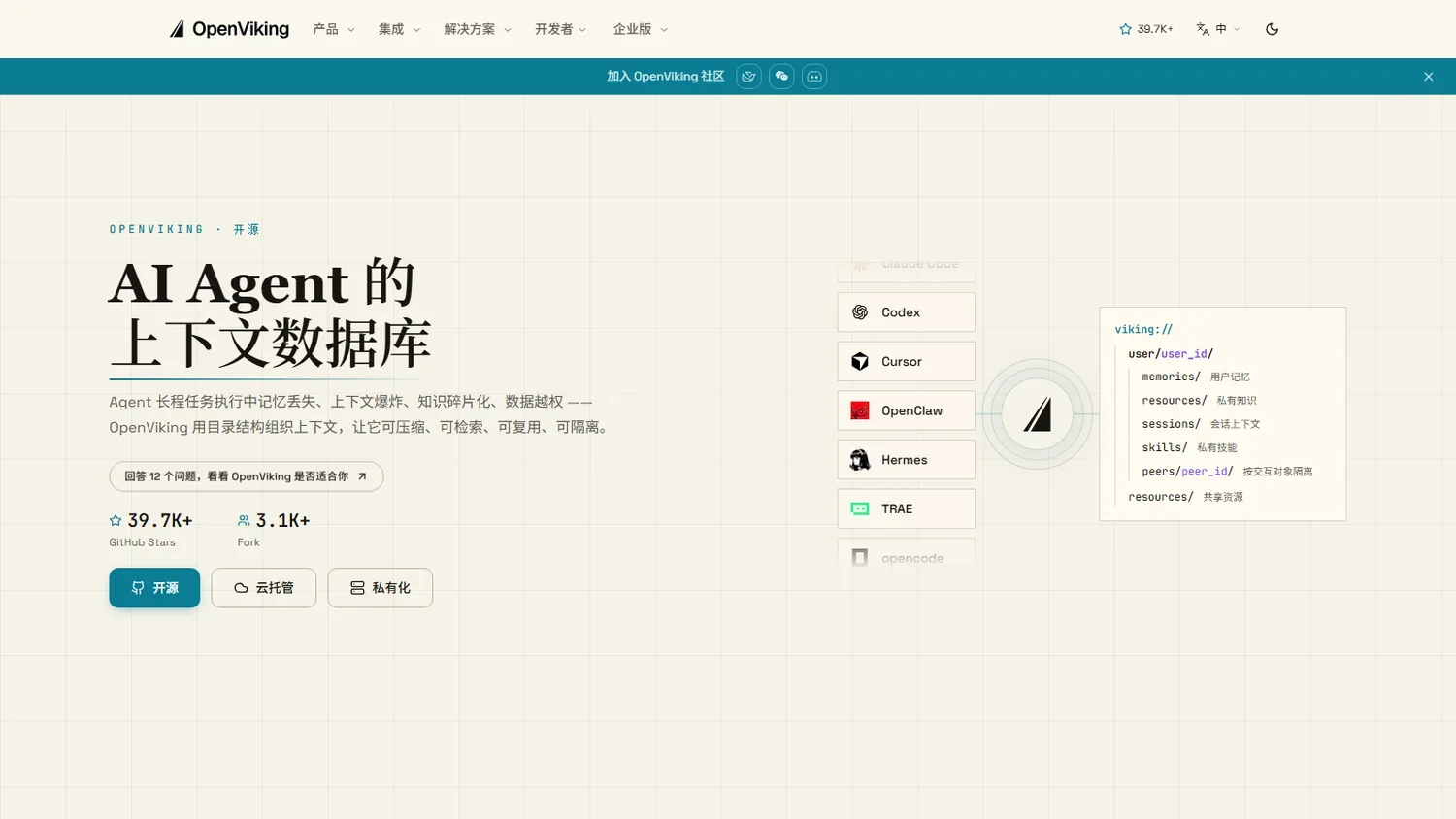Click the skills/ tree entry
This screenshot has height=819, width=1456.
(x=1189, y=447)
